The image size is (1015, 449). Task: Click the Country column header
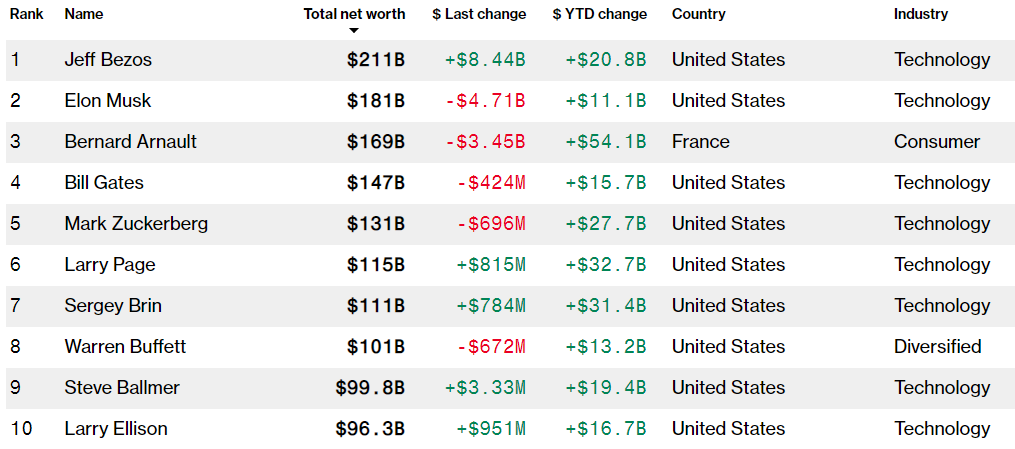coord(699,14)
